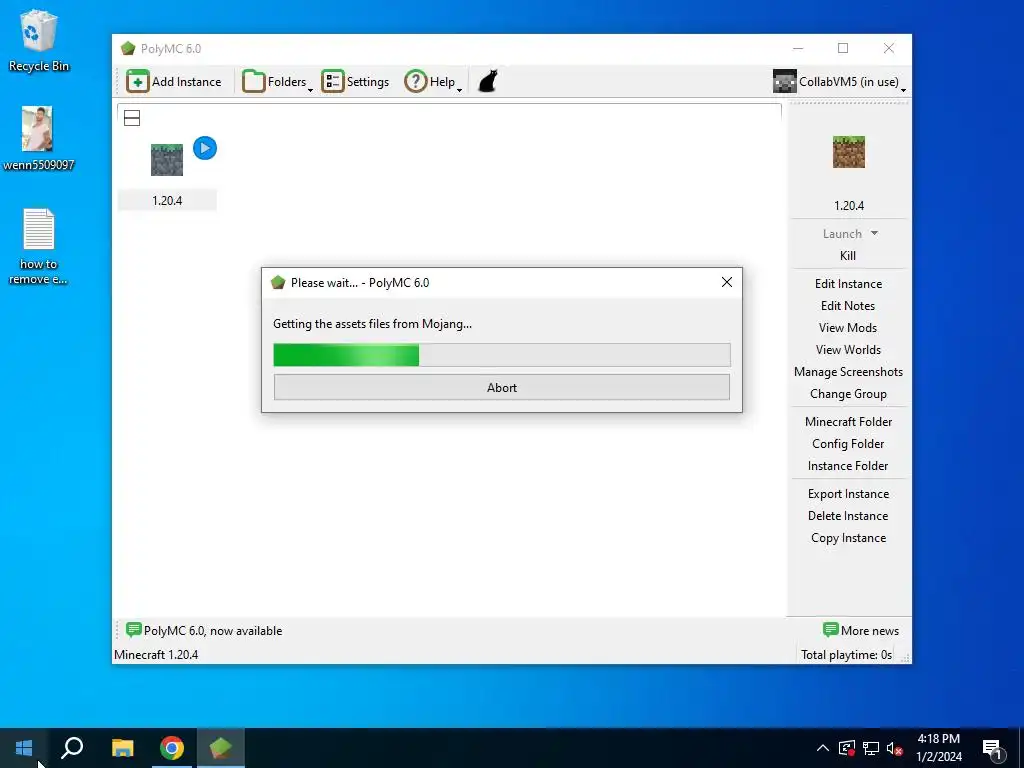
Task: Click More news button
Action: click(x=861, y=631)
